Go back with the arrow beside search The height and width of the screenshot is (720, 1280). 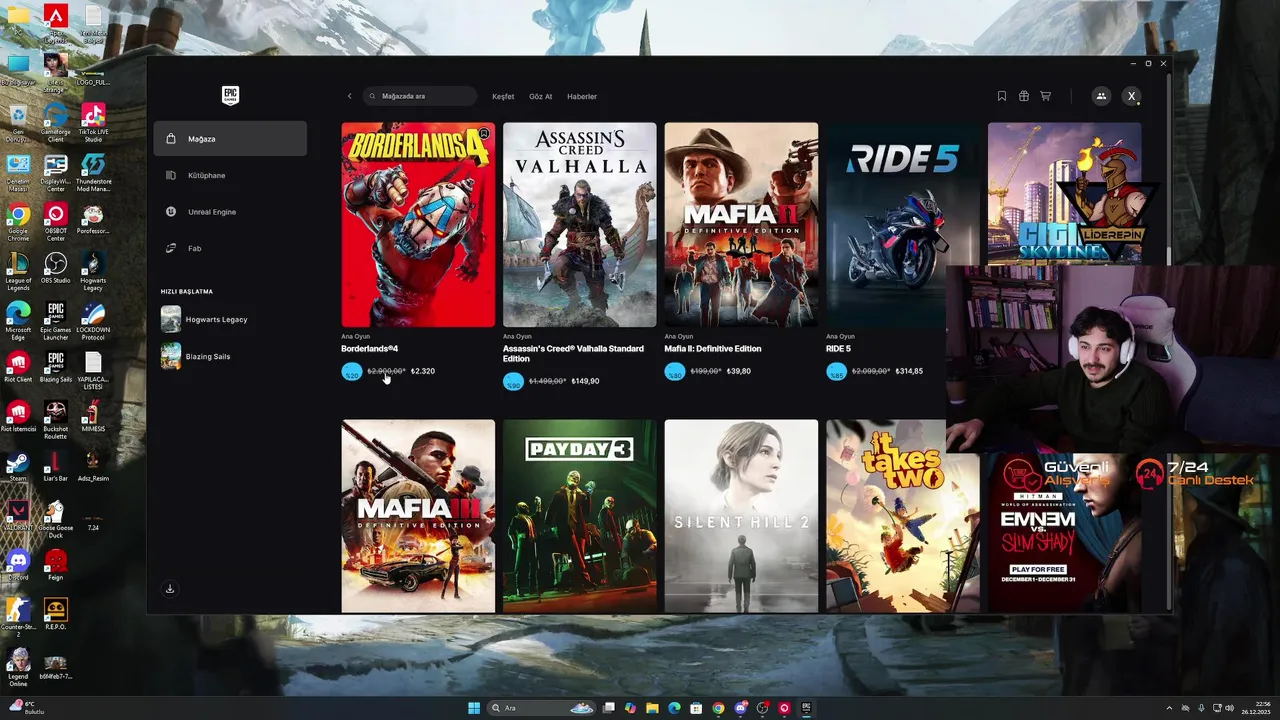point(349,96)
